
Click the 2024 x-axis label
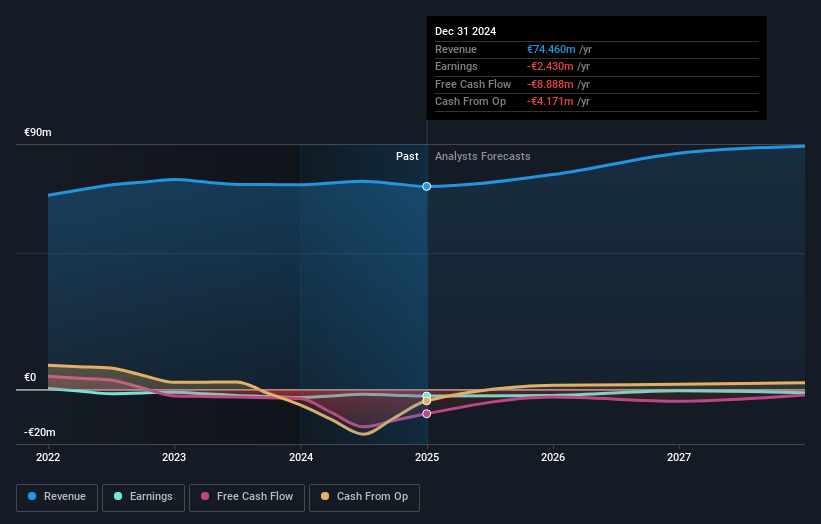tap(301, 457)
